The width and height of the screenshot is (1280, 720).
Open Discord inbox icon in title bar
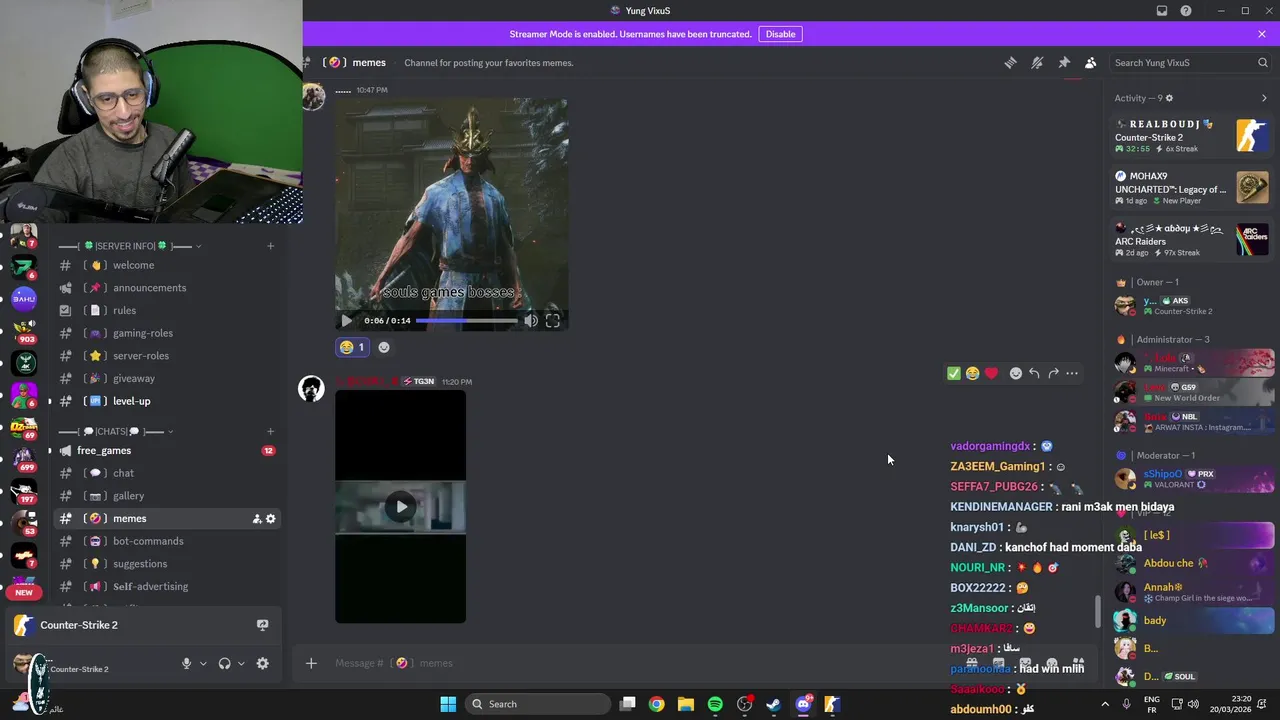click(1162, 11)
